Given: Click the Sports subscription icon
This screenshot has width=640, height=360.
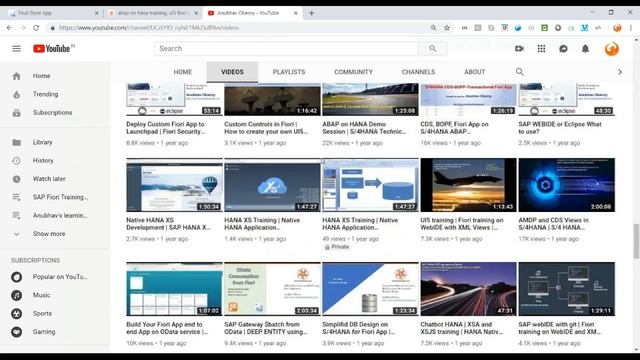Looking at the screenshot, I should click(16, 313).
